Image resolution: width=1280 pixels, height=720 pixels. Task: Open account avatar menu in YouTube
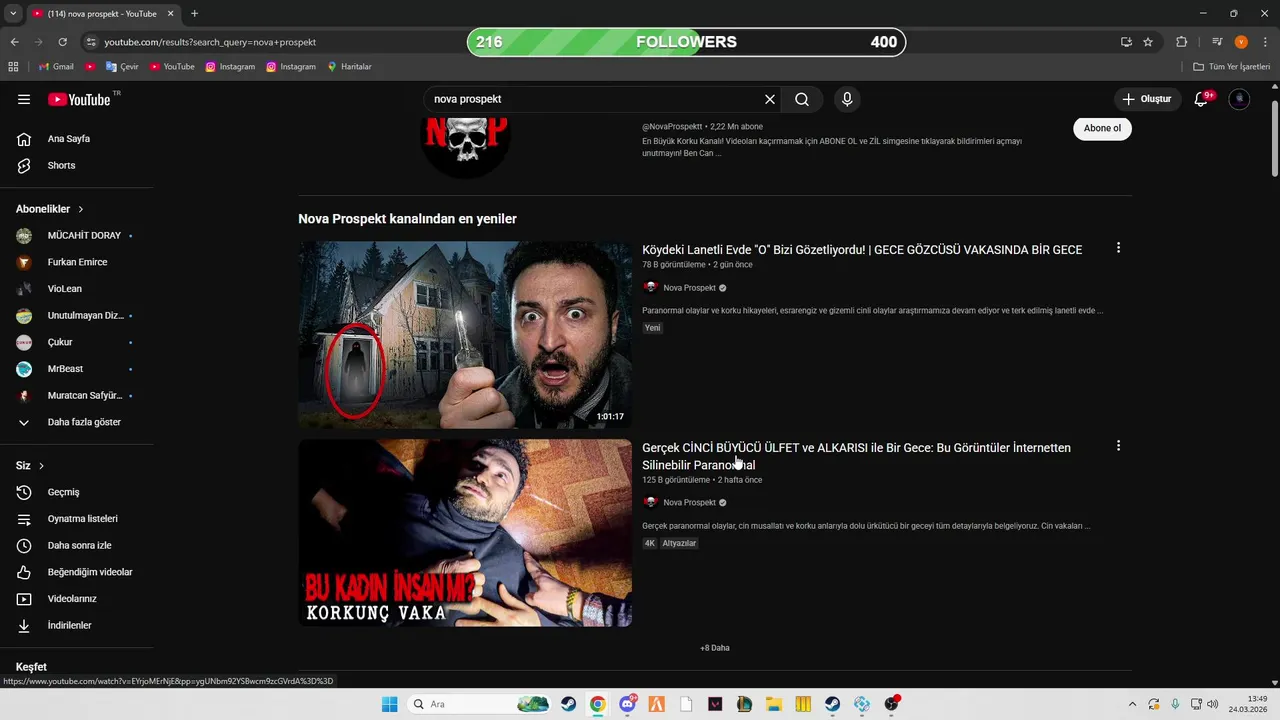1239,99
